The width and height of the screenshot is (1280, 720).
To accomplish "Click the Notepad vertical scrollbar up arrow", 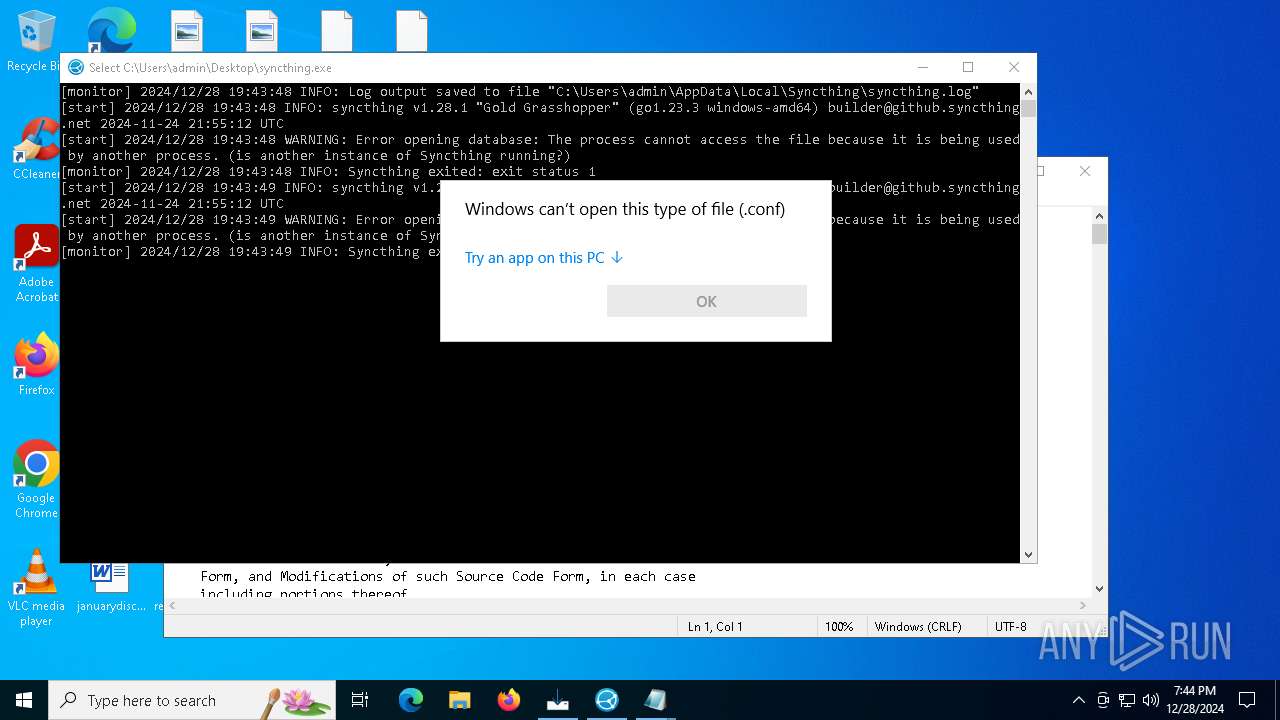I will coord(1099,214).
